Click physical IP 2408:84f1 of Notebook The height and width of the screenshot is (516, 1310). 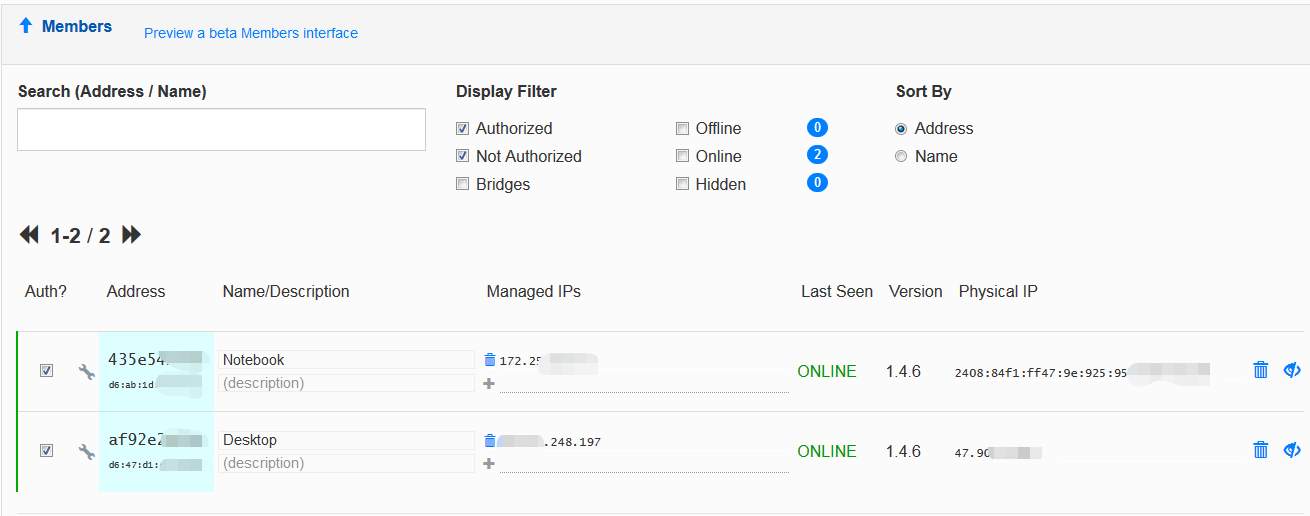[x=1081, y=373]
